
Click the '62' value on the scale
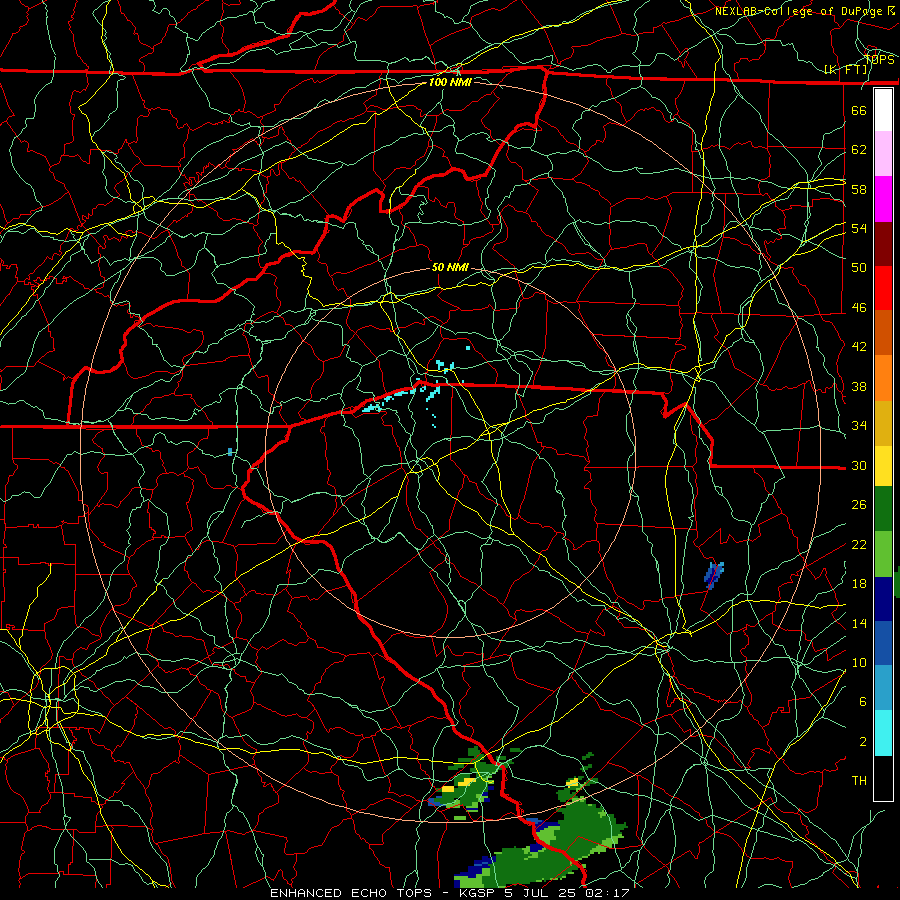pyautogui.click(x=859, y=150)
